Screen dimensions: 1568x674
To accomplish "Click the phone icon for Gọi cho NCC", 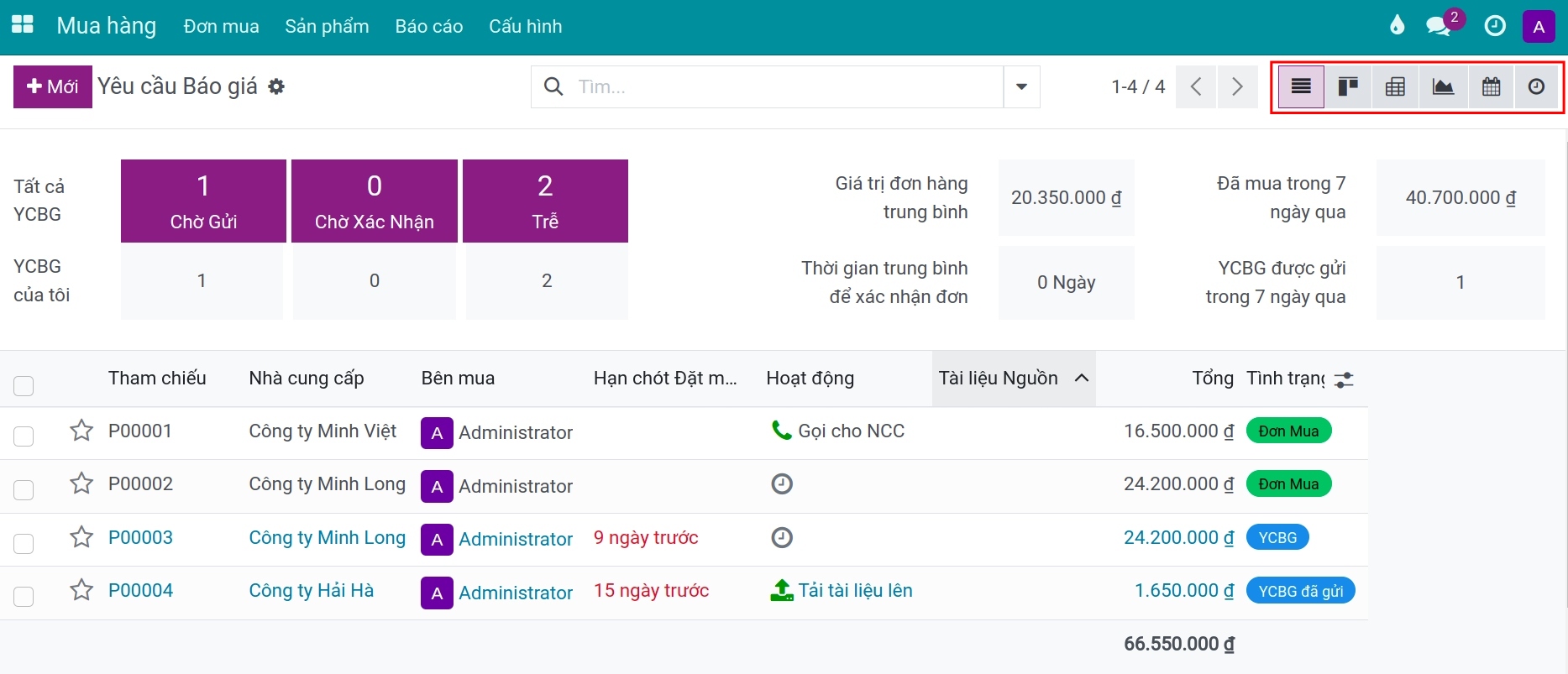I will tap(781, 431).
